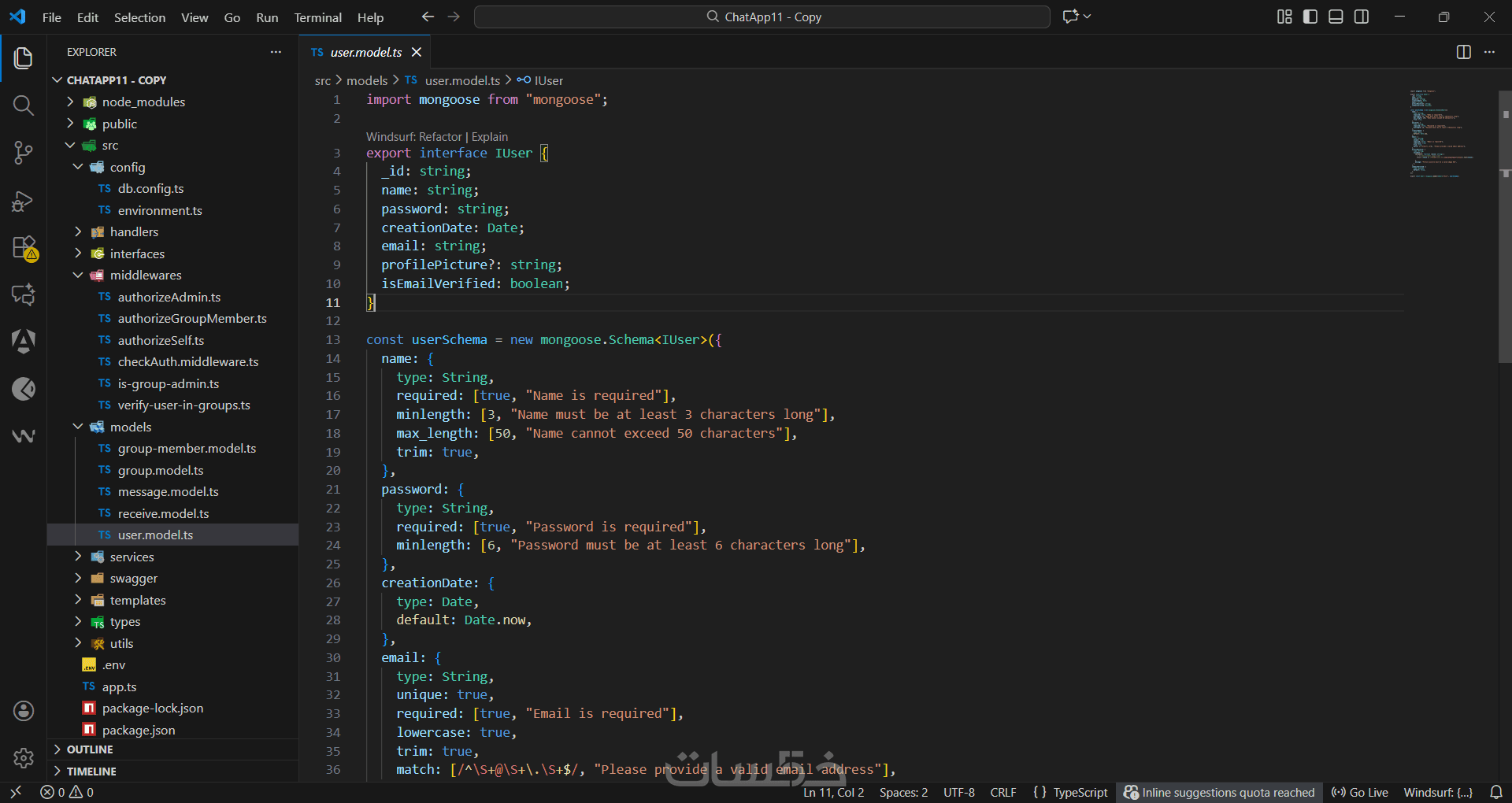The height and width of the screenshot is (803, 1512).
Task: Click the editor vertical scrollbar
Action: tap(1504, 236)
